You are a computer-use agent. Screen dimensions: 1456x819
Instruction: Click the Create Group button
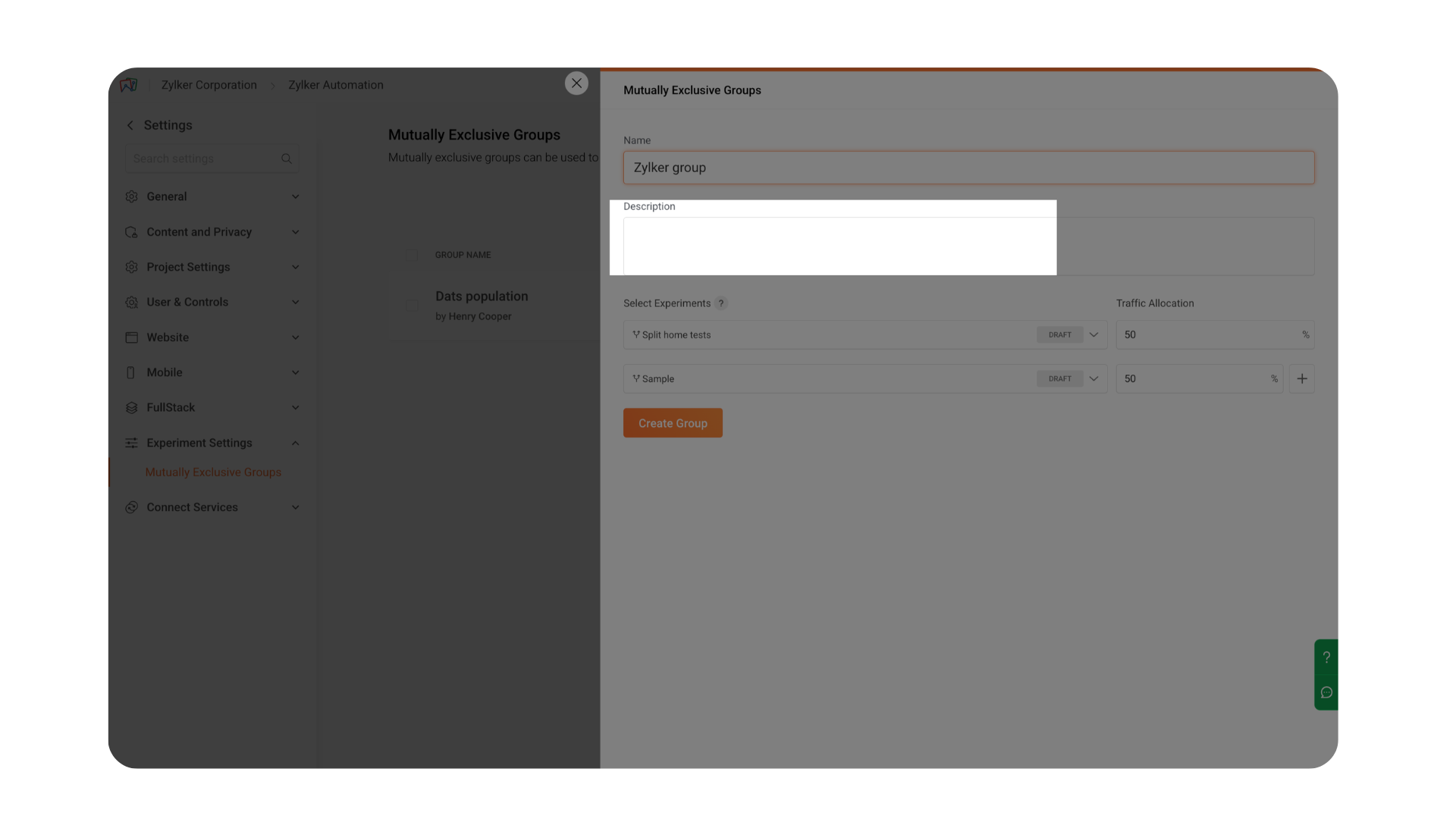point(673,423)
